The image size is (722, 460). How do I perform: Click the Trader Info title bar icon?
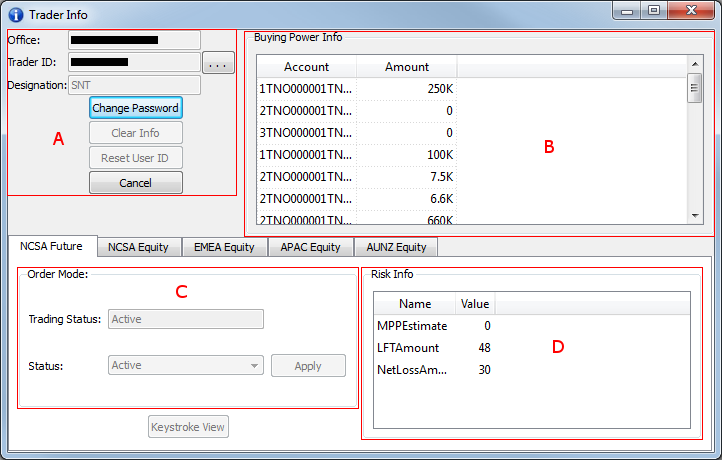[14, 14]
